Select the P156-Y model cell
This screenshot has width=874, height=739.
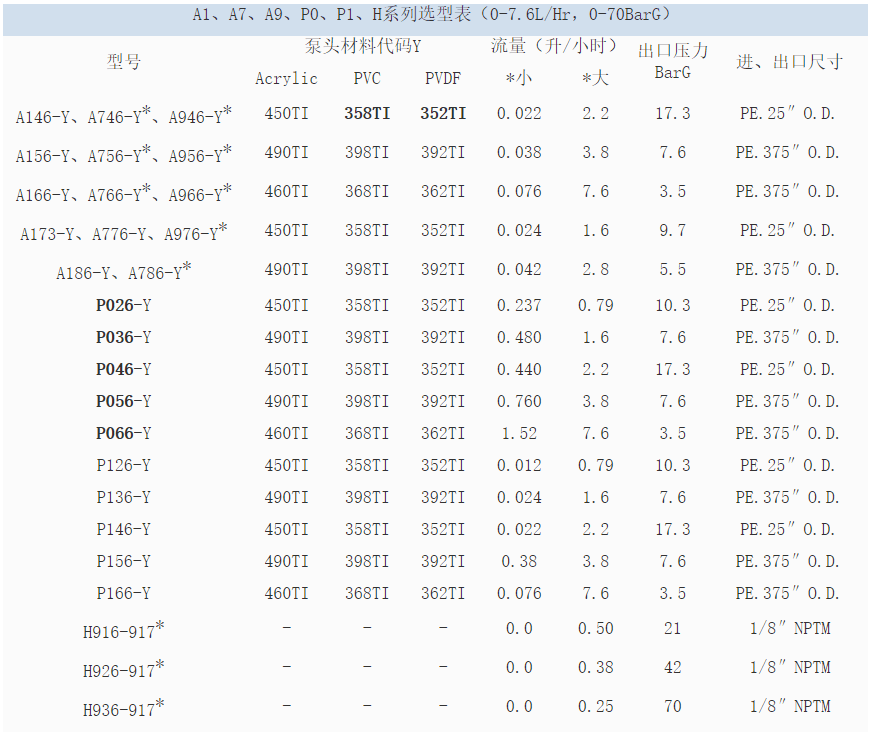(124, 562)
